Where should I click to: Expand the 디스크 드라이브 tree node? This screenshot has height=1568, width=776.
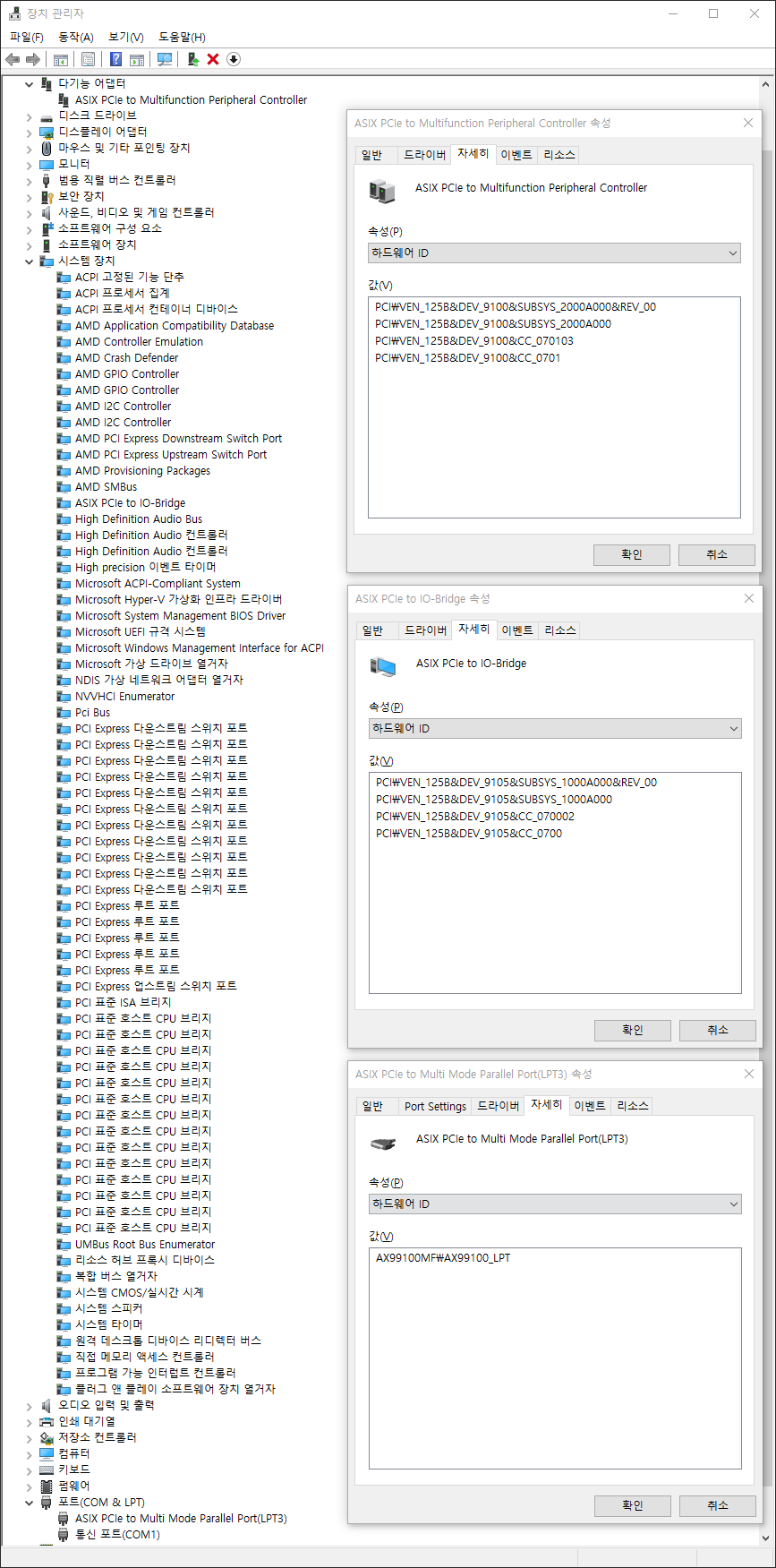click(29, 116)
